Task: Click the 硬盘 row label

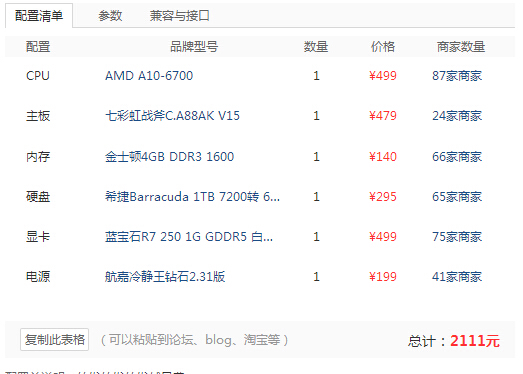Action: coord(38,197)
